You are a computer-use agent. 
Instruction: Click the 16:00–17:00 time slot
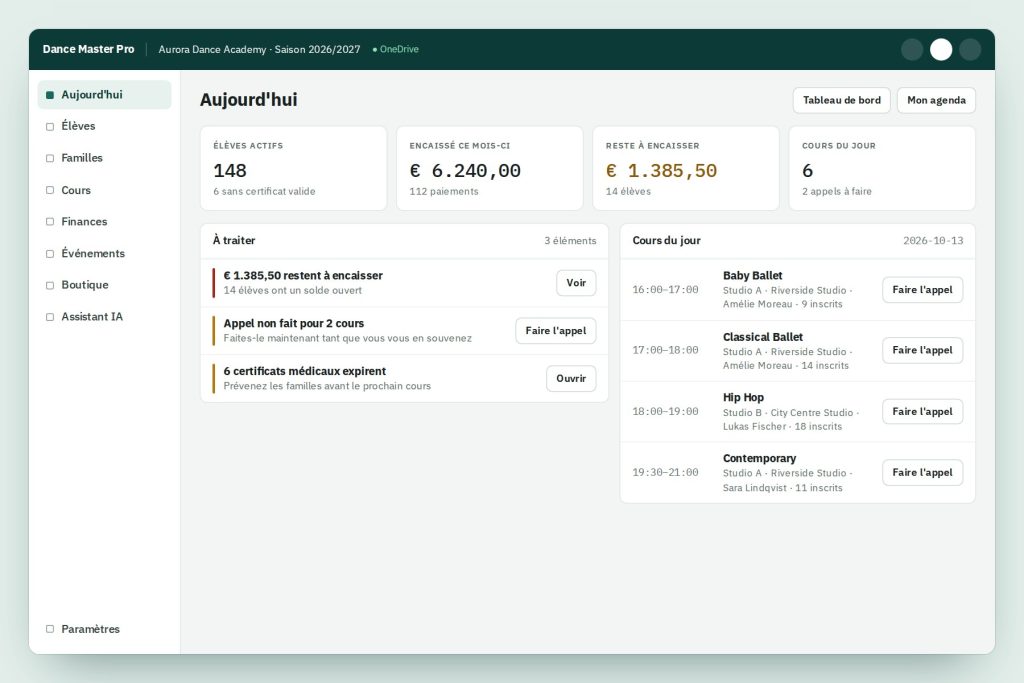click(665, 289)
